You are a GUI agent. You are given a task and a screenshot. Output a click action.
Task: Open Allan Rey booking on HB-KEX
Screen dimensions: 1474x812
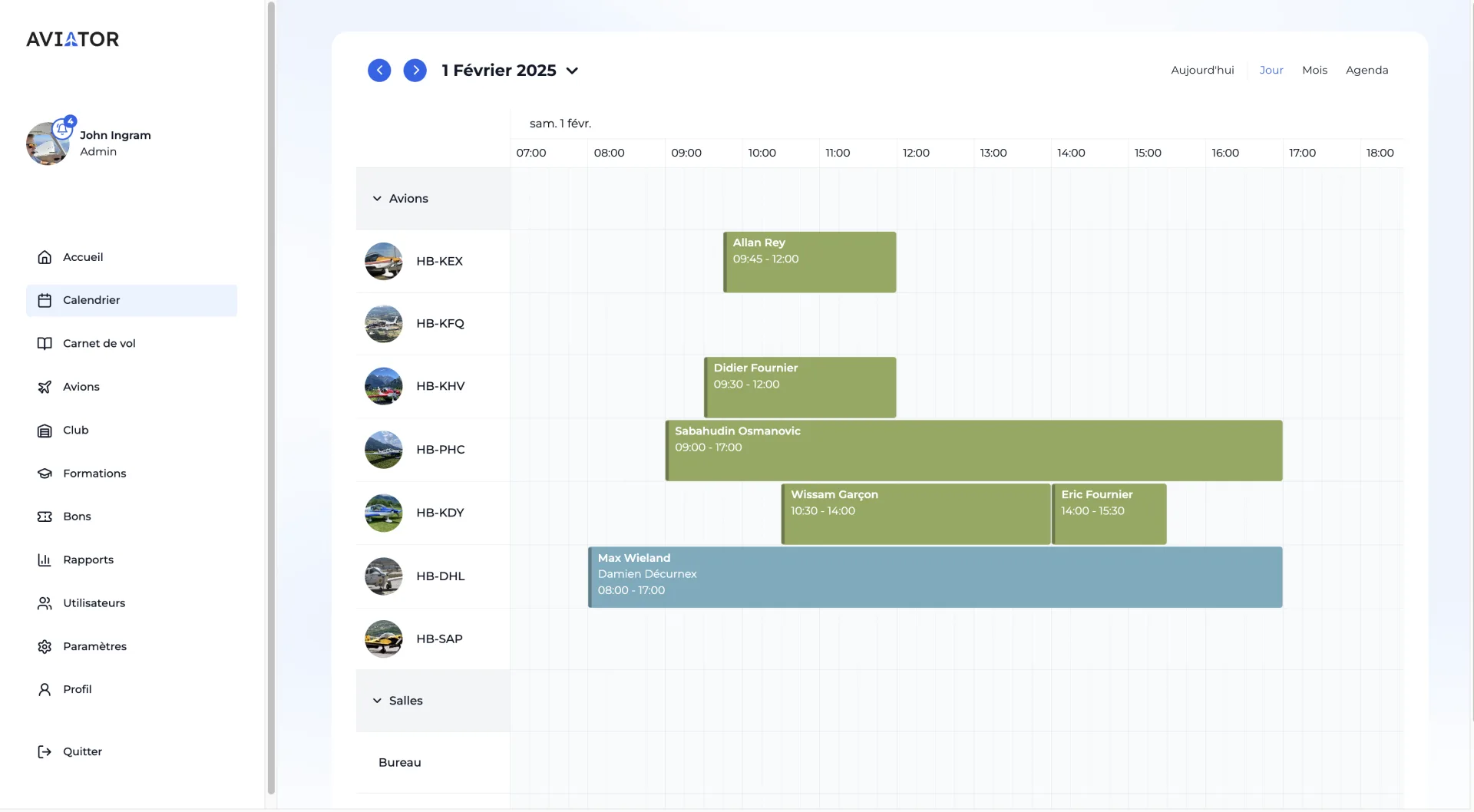click(x=809, y=262)
